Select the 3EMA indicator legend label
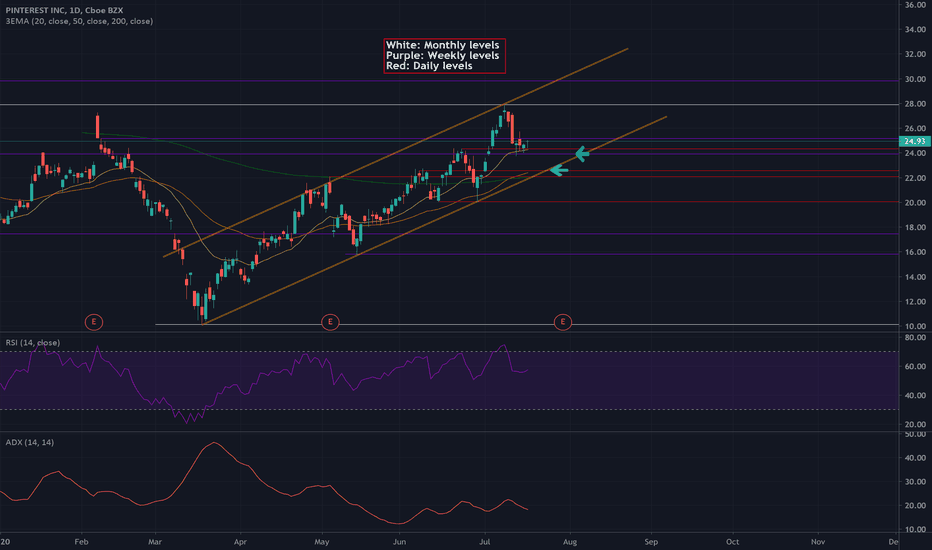 [79, 21]
